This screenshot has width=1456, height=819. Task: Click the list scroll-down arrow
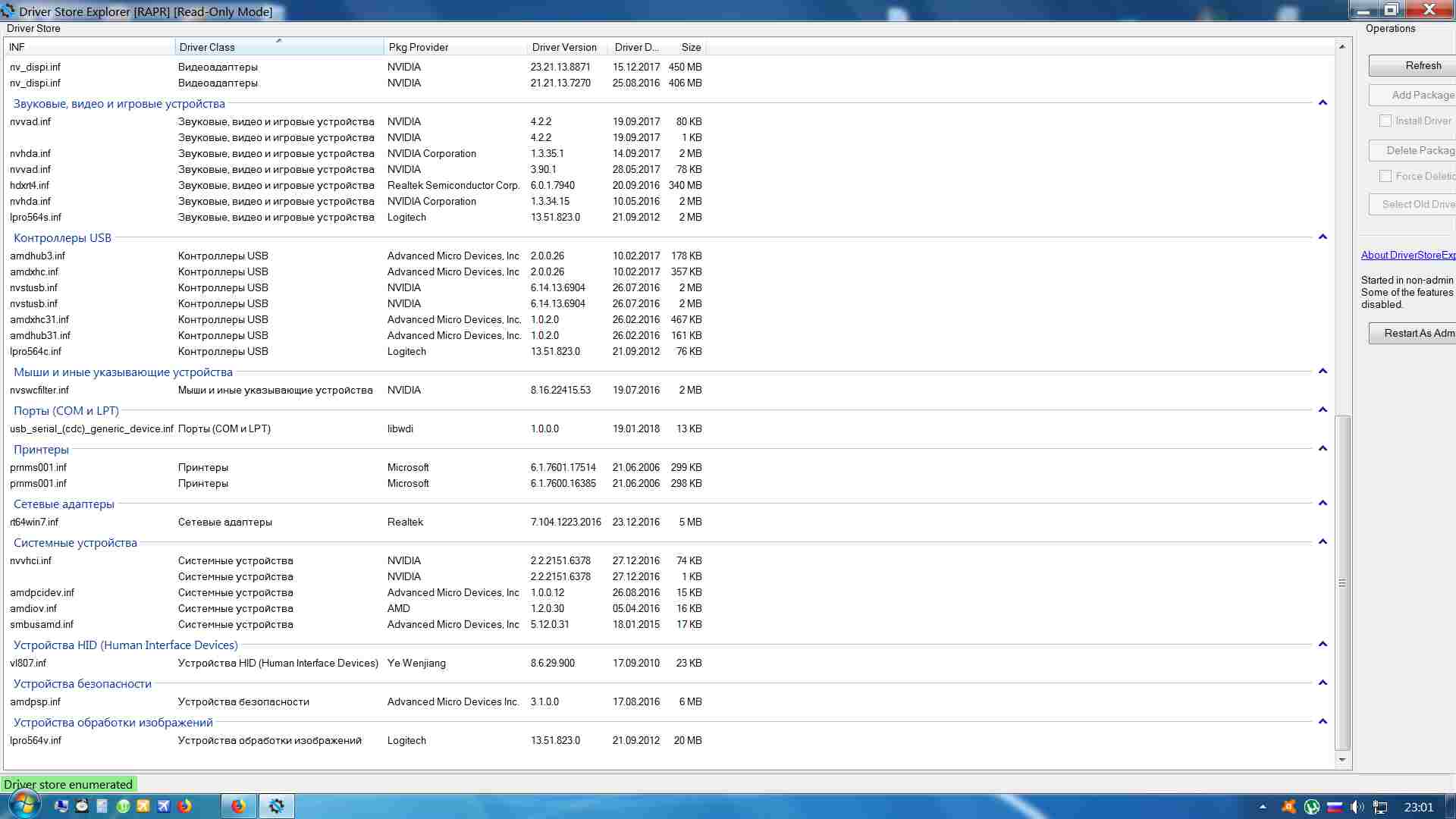1342,759
